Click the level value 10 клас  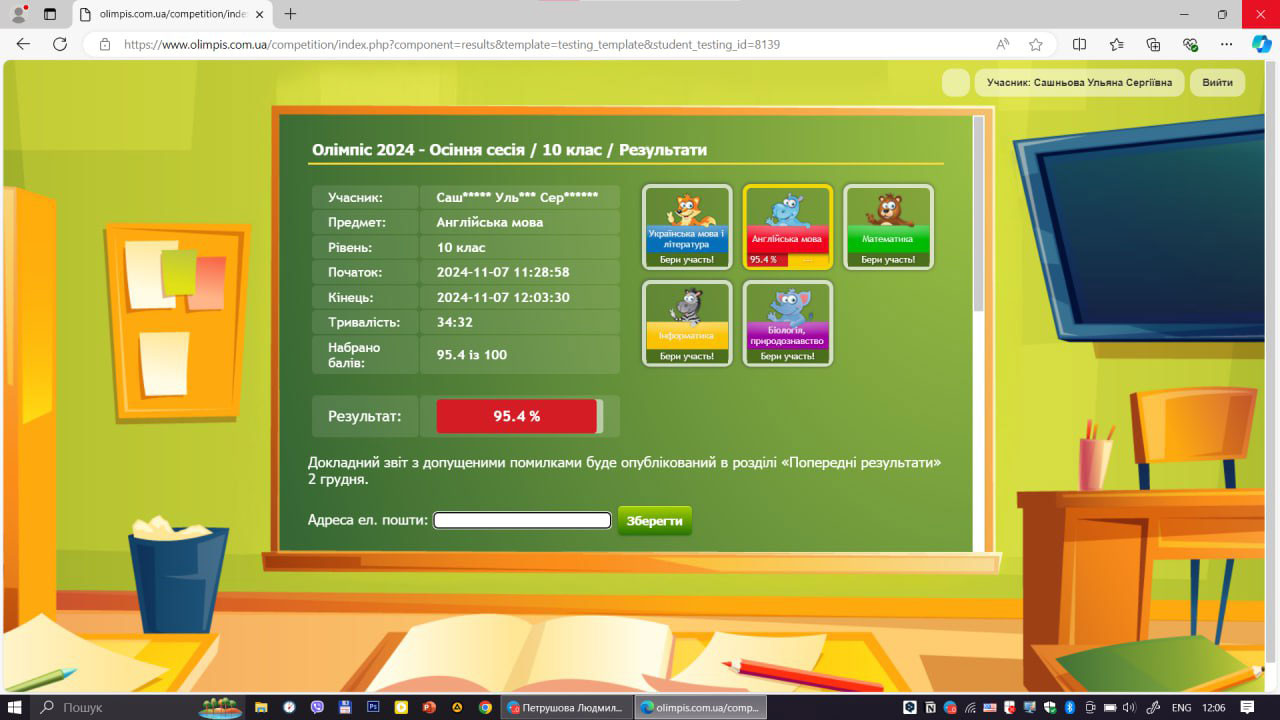(x=461, y=247)
